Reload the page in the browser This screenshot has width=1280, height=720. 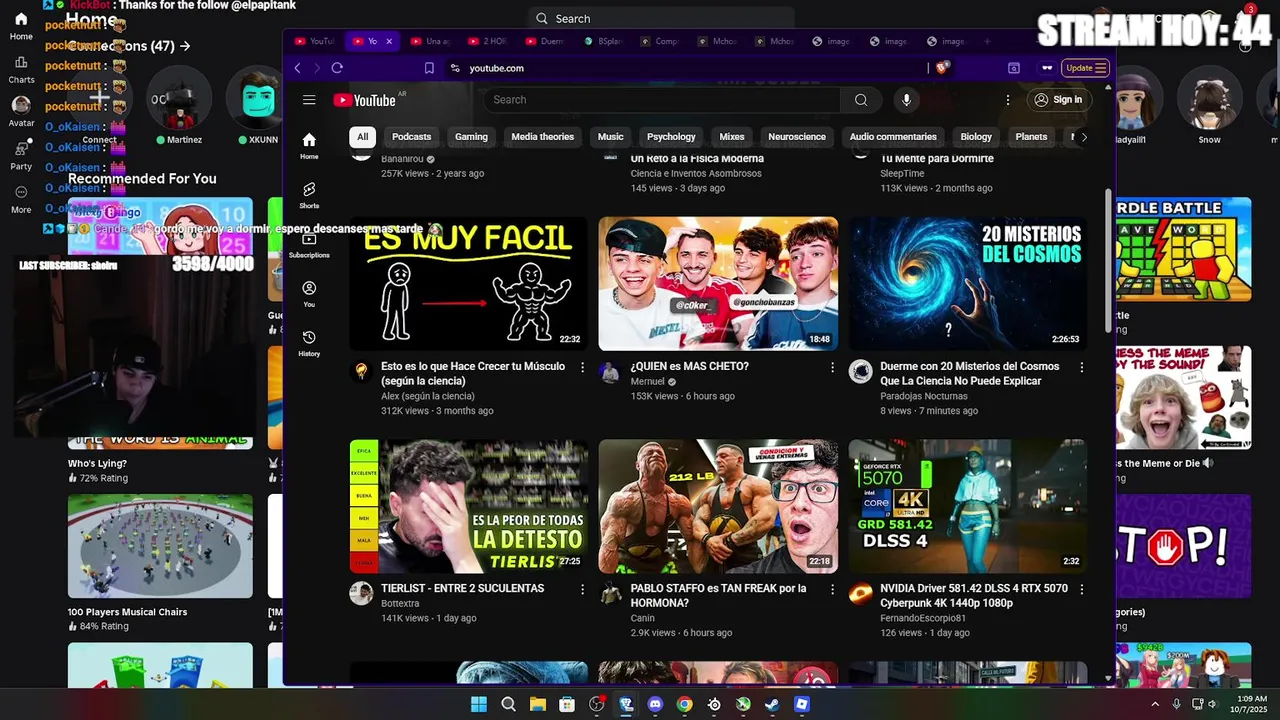pos(337,68)
